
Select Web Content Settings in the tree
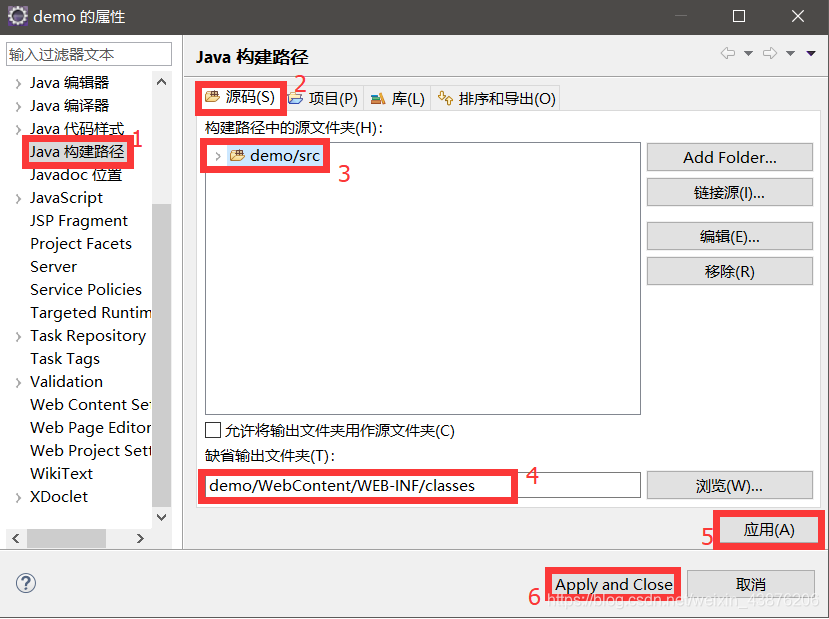point(90,404)
